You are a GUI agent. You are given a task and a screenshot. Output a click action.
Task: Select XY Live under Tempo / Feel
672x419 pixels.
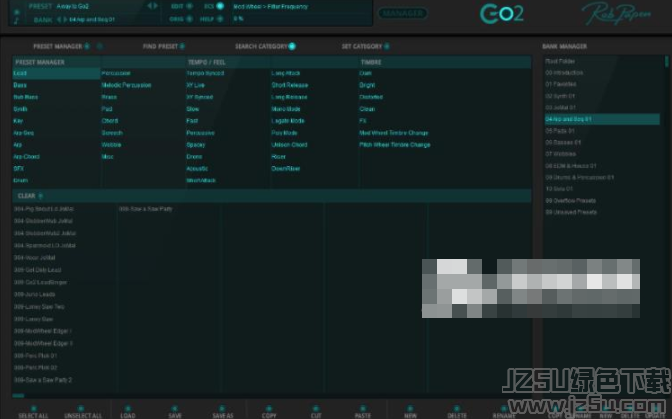pos(195,85)
